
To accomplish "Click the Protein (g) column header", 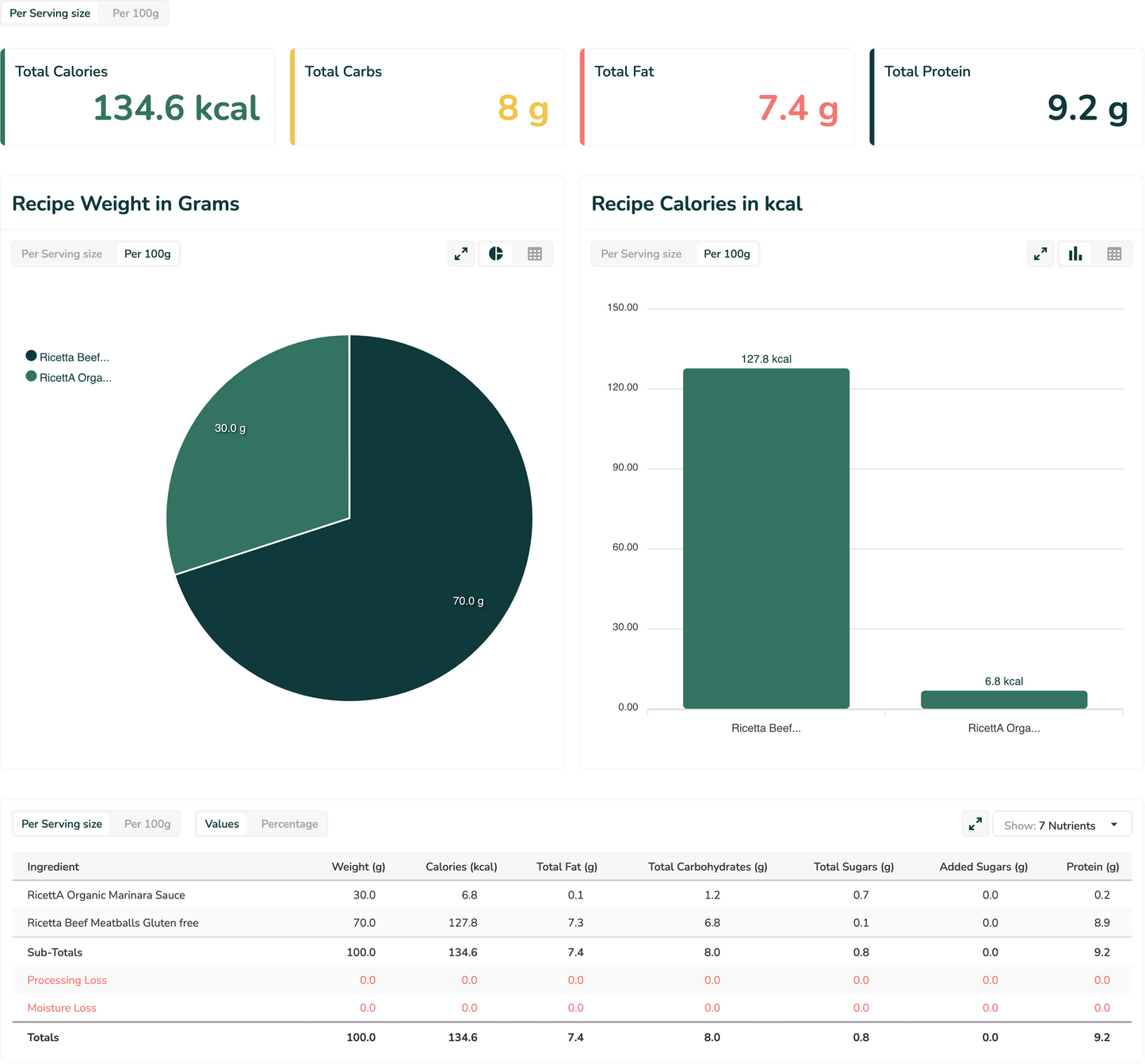I will tap(1093, 867).
